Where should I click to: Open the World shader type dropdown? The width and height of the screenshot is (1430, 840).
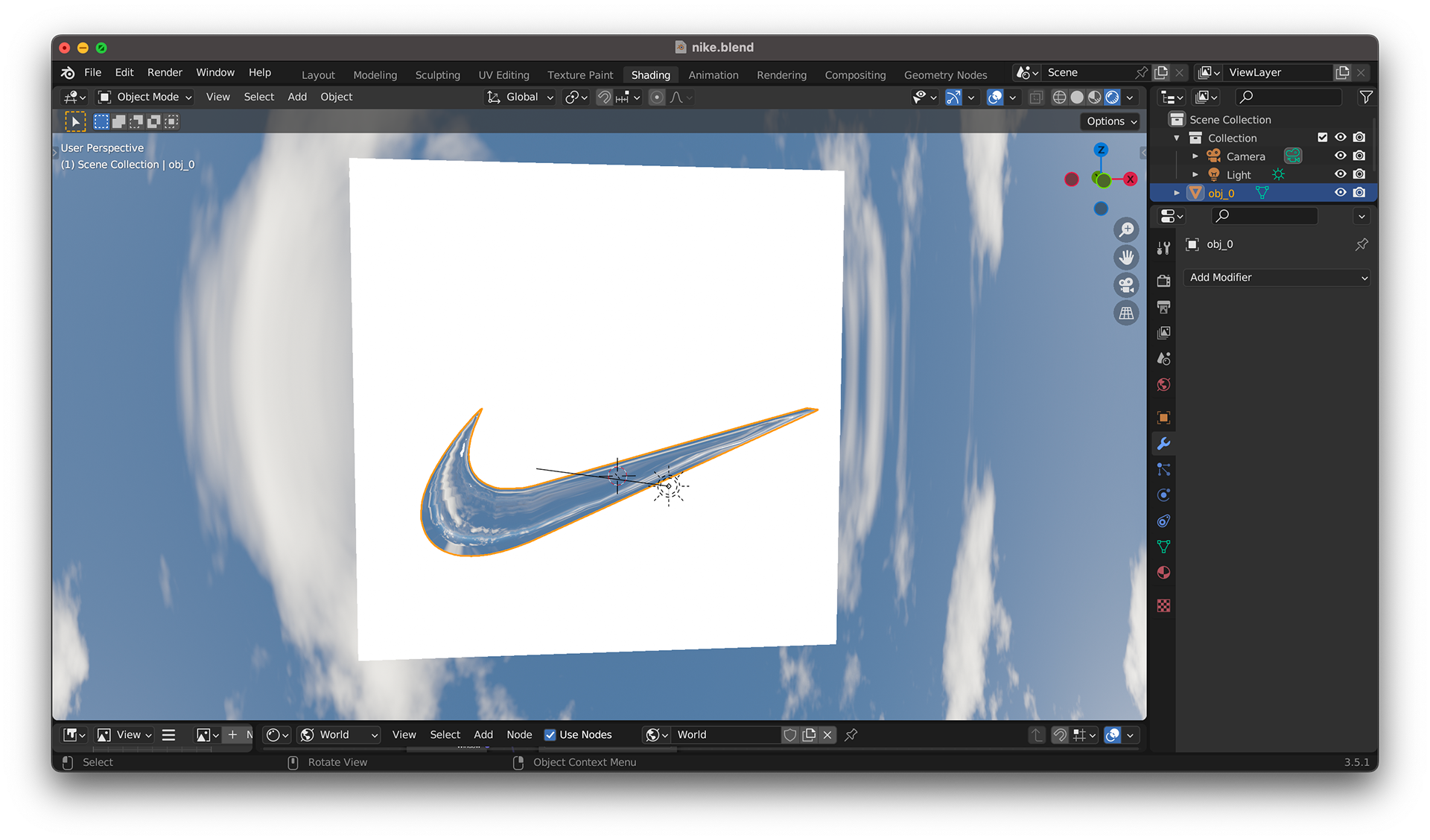coord(339,735)
